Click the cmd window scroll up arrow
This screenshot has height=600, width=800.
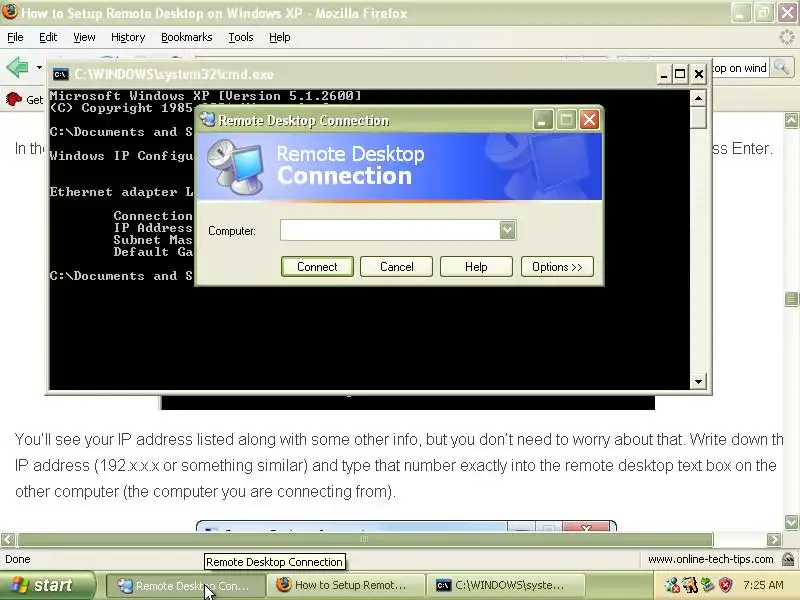698,98
